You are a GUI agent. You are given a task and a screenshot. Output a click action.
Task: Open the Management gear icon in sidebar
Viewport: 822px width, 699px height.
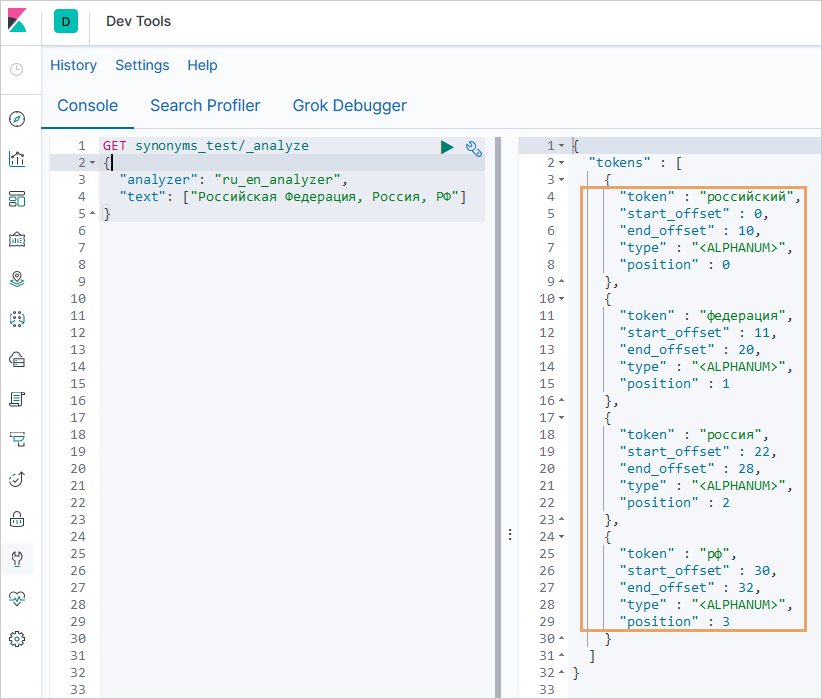coord(17,638)
